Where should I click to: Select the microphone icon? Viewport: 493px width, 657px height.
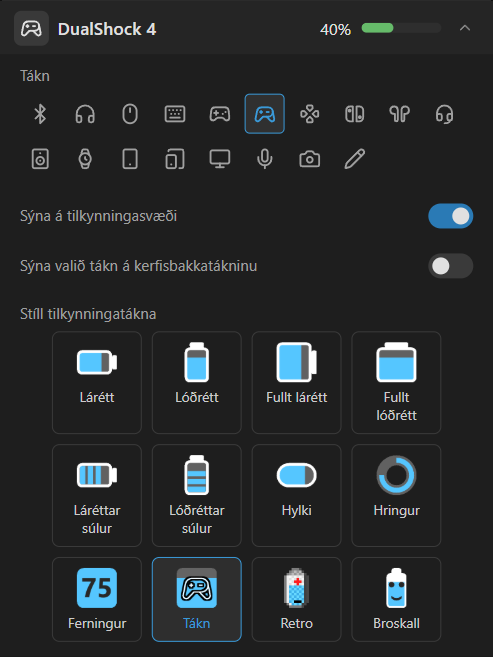click(x=265, y=159)
